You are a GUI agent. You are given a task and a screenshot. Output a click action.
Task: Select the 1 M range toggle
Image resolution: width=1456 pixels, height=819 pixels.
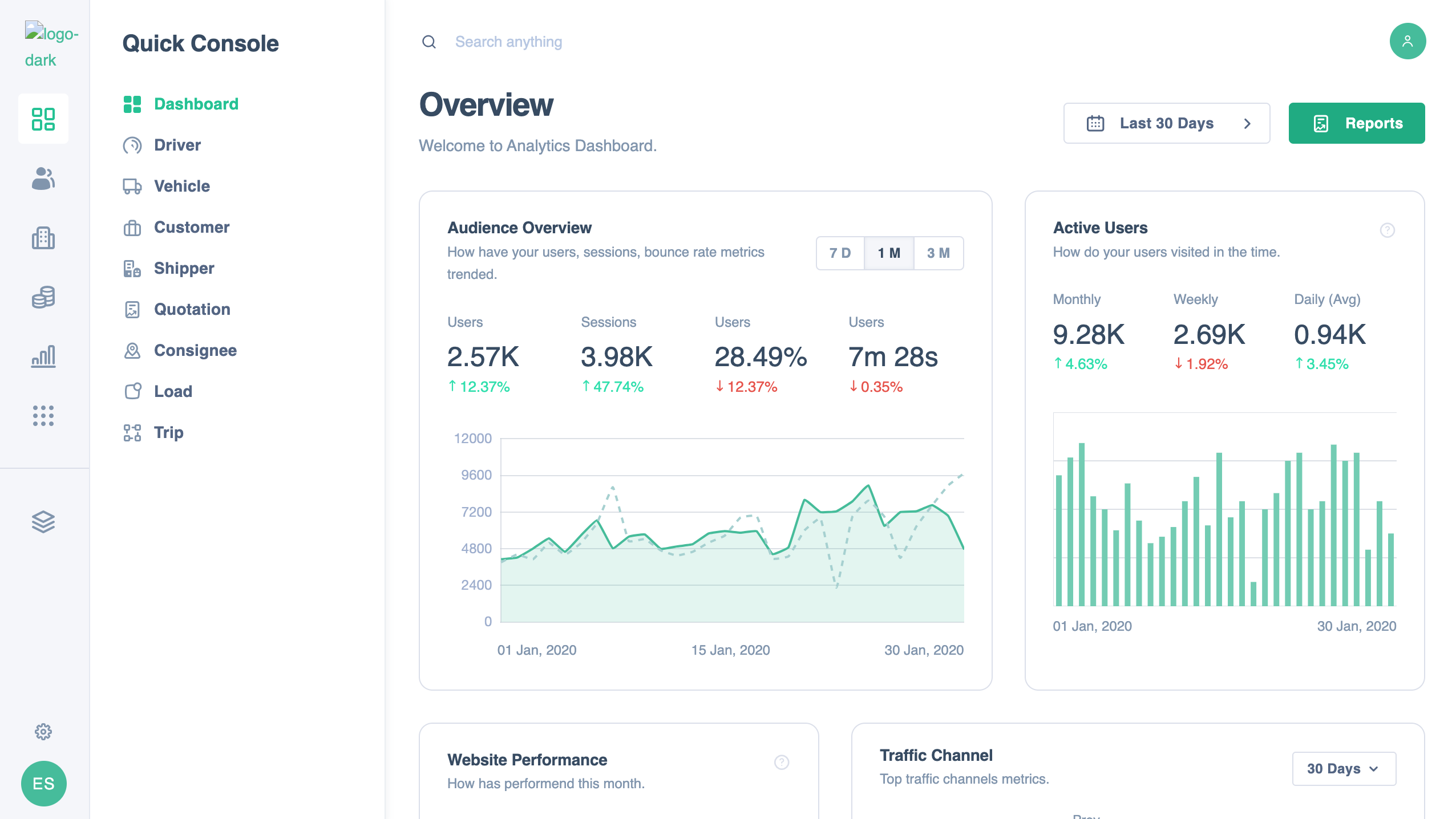[x=889, y=253]
